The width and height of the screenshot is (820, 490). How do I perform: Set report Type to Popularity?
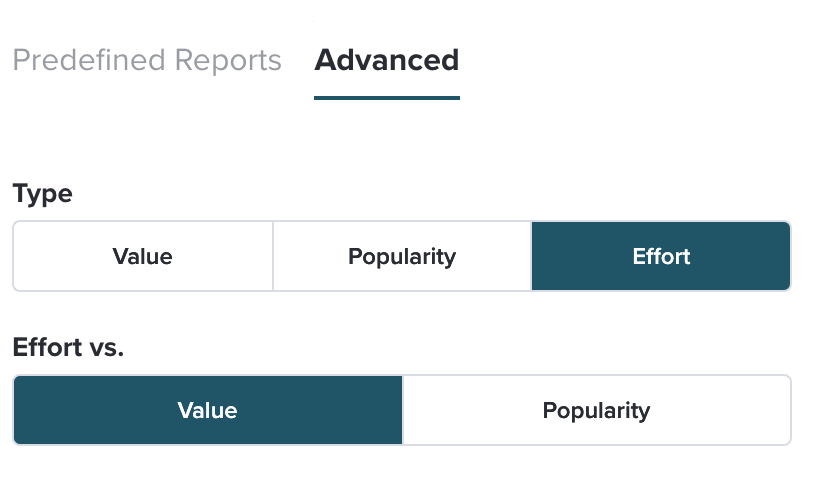(402, 256)
